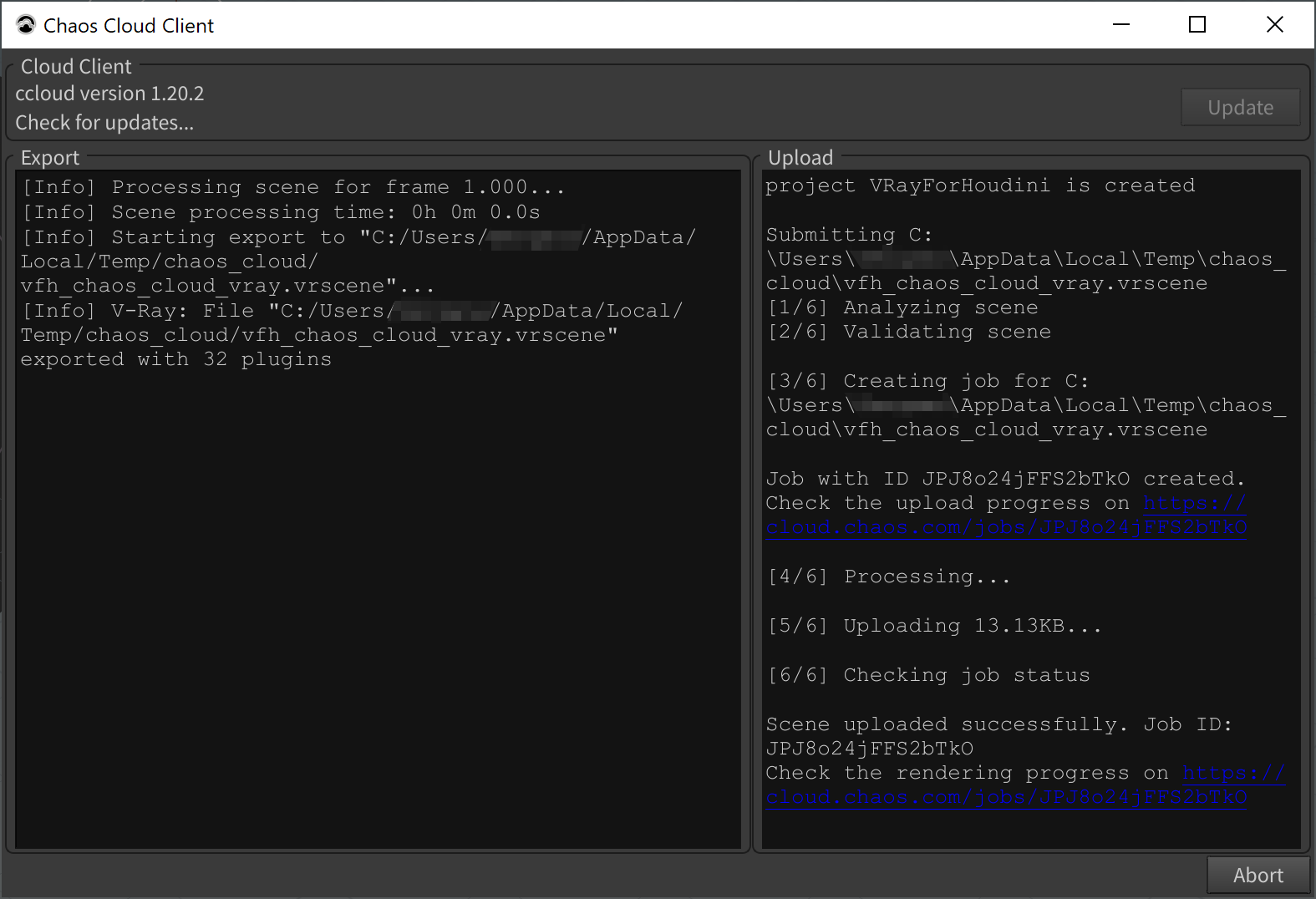Click the '[2/6] Validating scene' line

coord(909,332)
